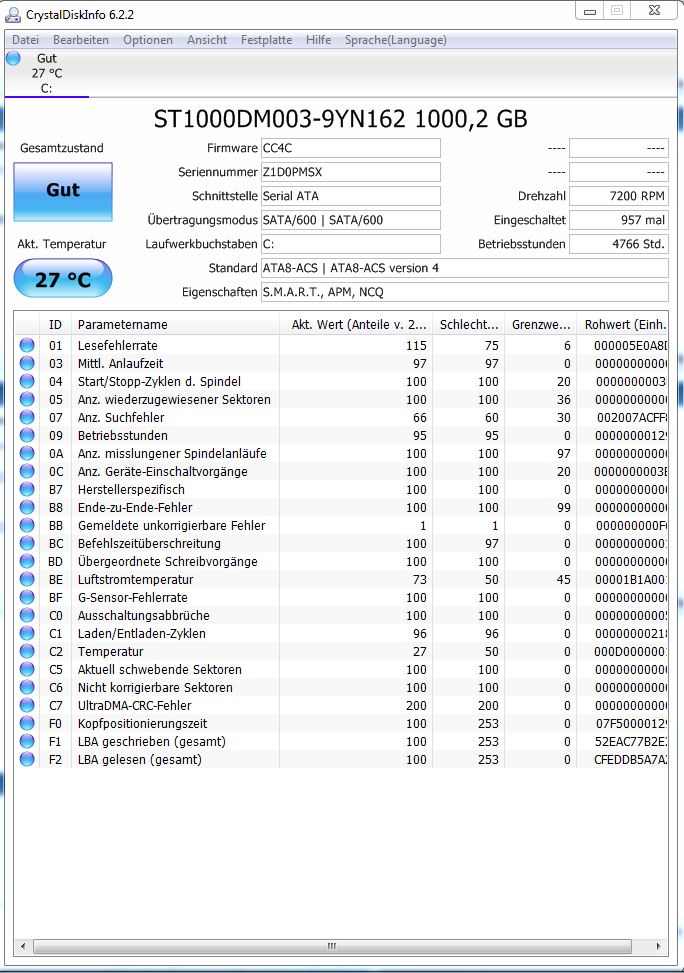Click the Firmware field CC4C
The image size is (684, 973).
(x=351, y=148)
